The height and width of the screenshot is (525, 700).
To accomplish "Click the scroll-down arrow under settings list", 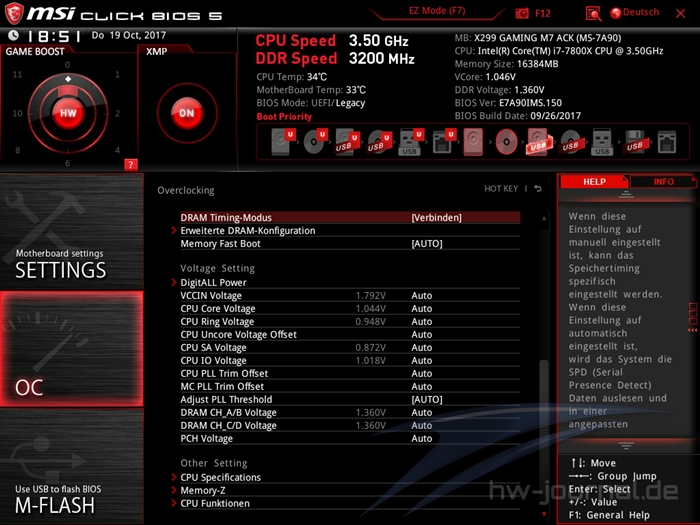I will tap(544, 514).
